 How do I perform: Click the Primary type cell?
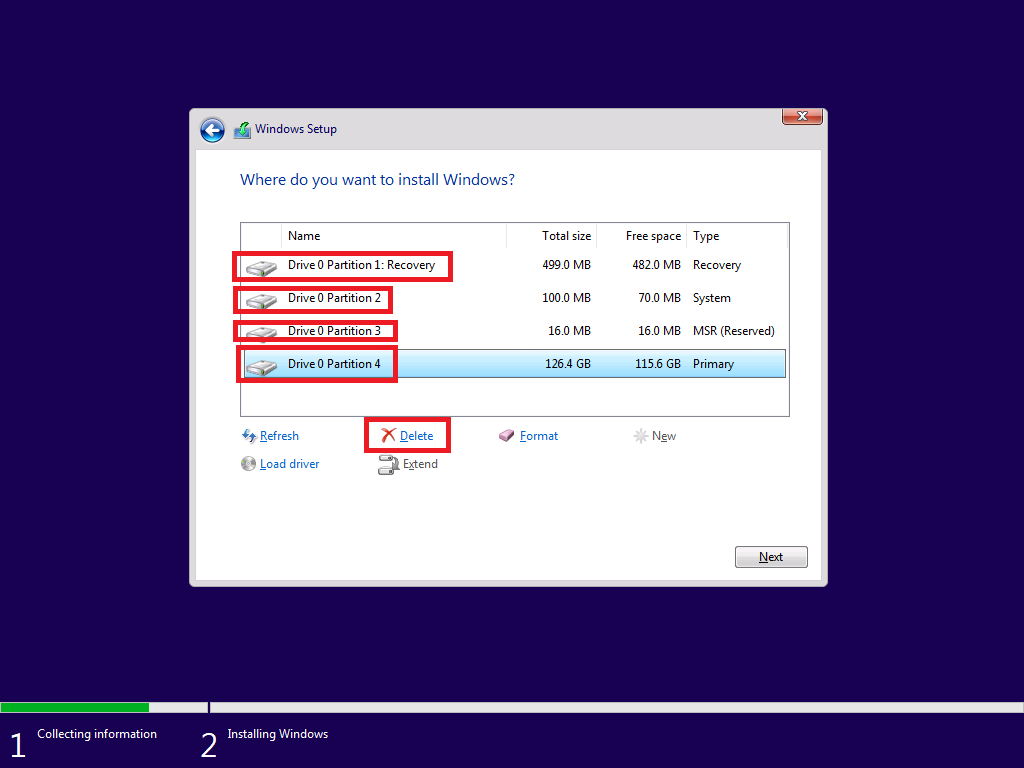(713, 364)
